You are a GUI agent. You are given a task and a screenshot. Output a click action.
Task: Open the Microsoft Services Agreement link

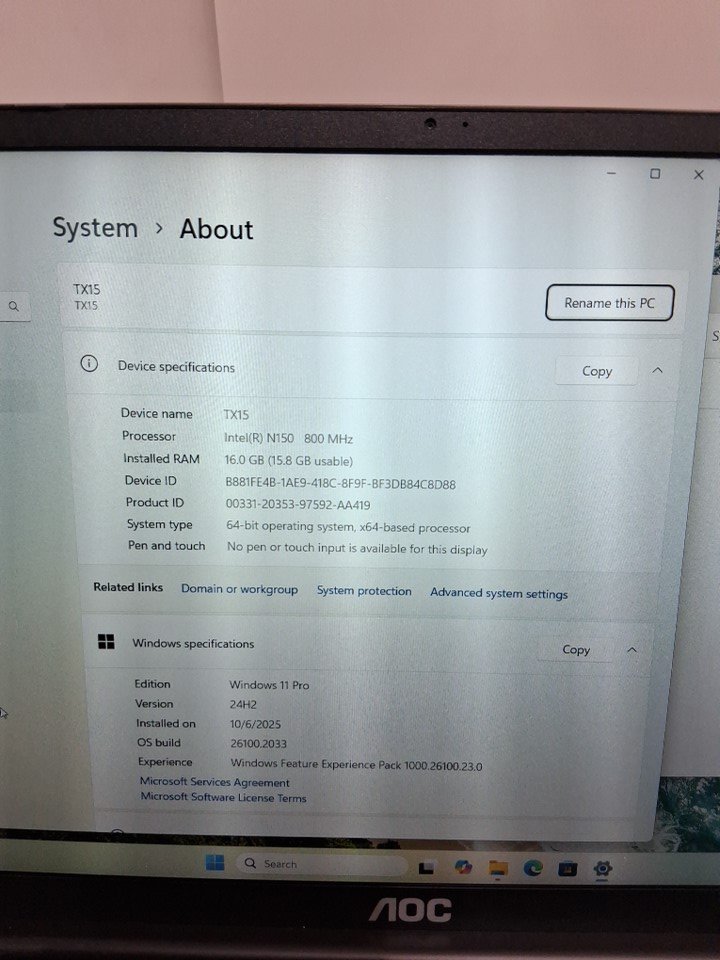tap(214, 782)
